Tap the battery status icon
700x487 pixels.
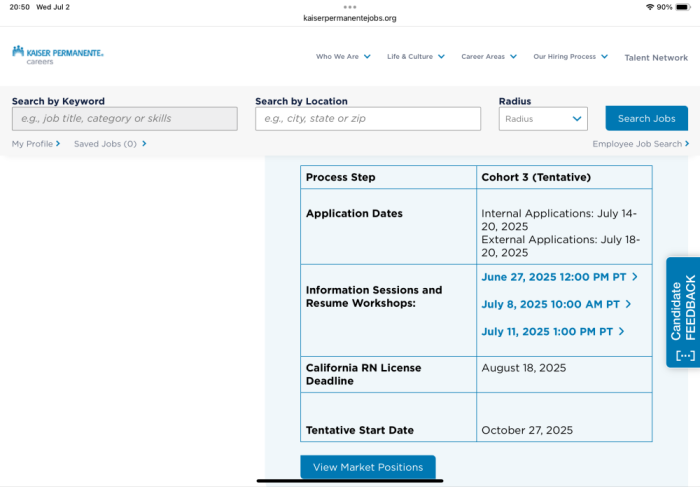[685, 7]
